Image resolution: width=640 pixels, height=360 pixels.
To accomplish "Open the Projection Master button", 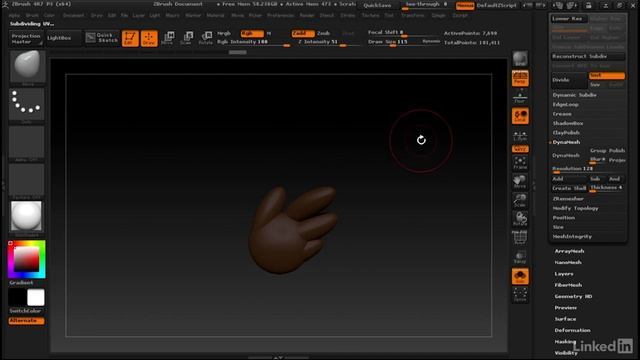I will tap(26, 39).
